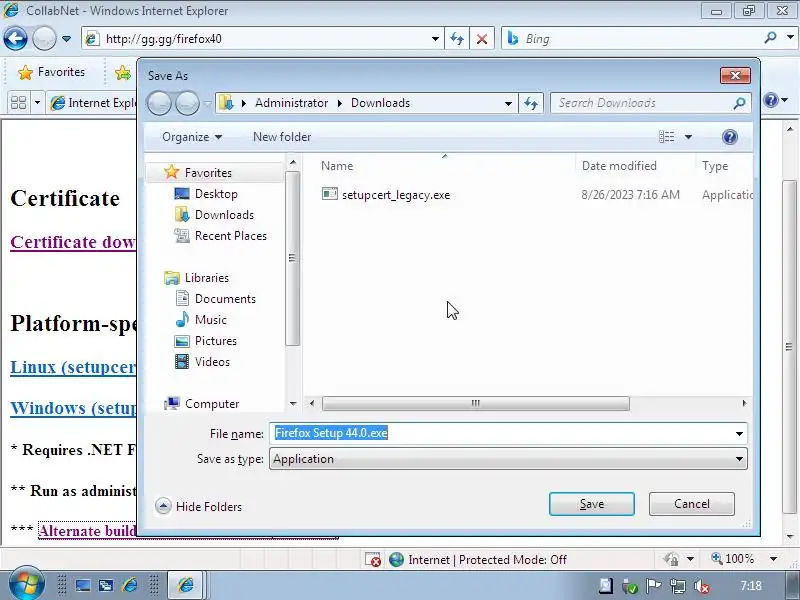Select Favorites group in navigation pane
The width and height of the screenshot is (800, 600).
pyautogui.click(x=208, y=173)
